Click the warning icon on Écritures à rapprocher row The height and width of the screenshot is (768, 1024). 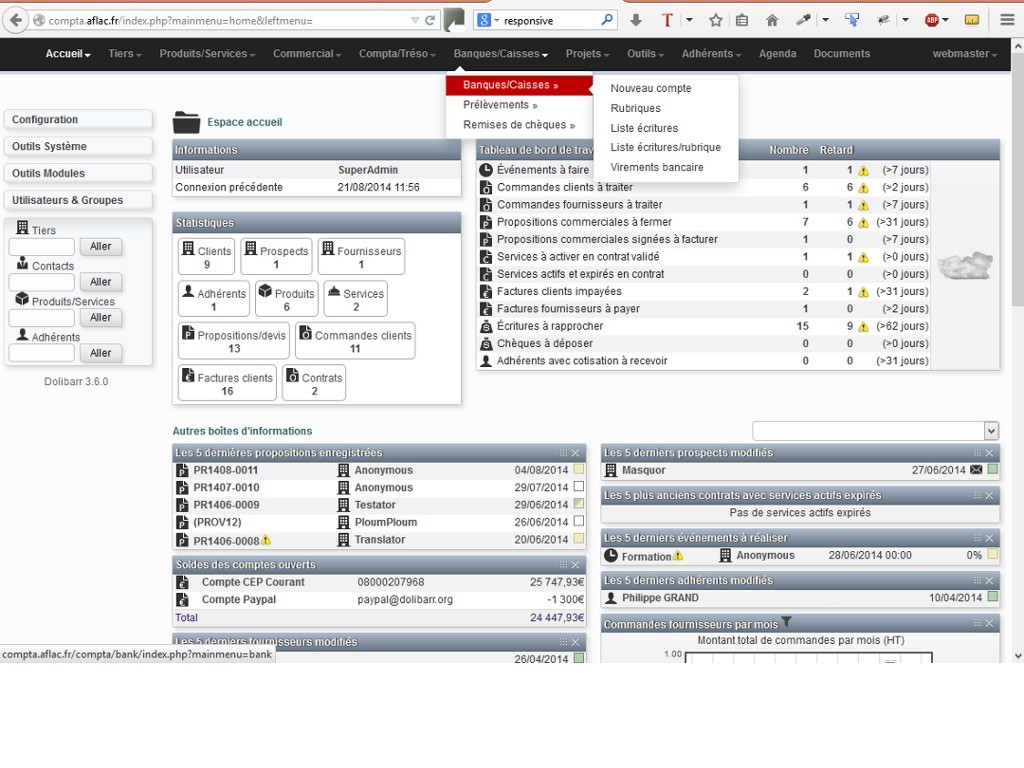[863, 327]
